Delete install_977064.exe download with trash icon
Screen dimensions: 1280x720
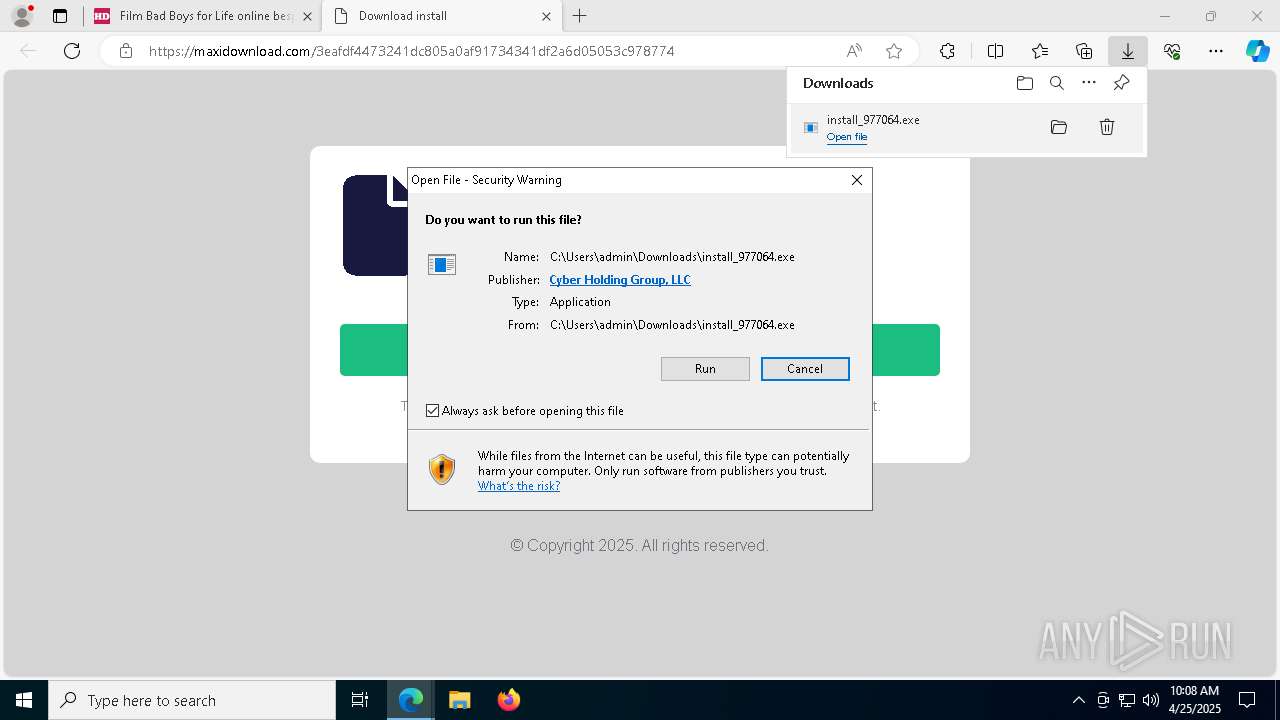pyautogui.click(x=1107, y=127)
